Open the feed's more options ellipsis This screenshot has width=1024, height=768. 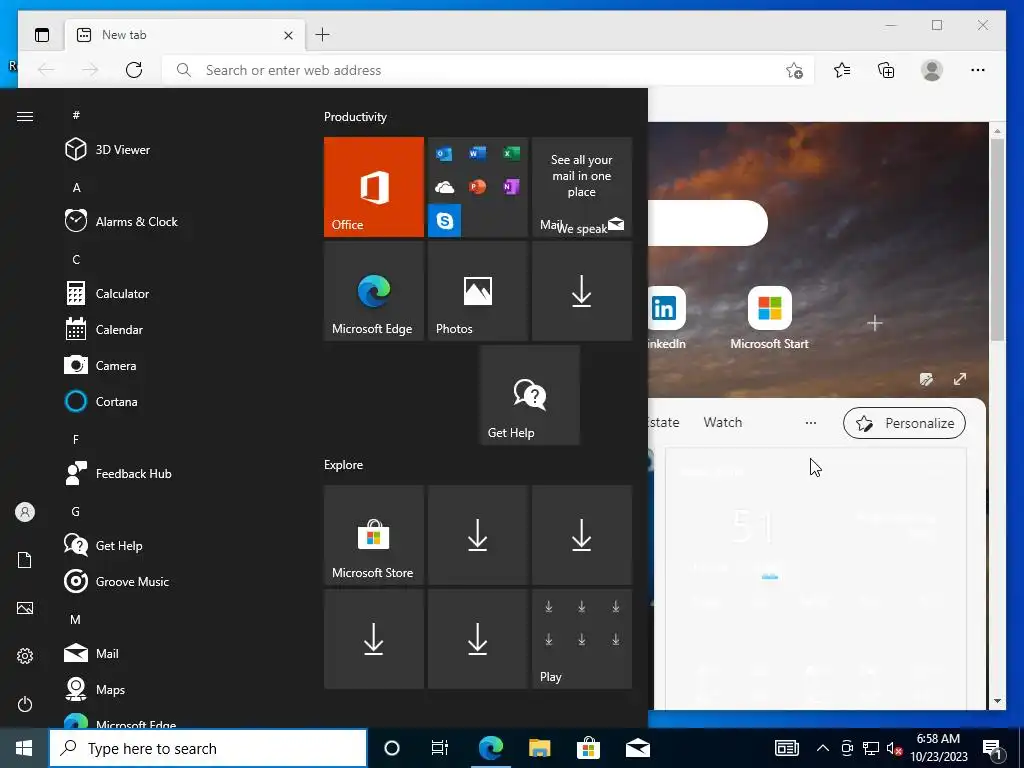tap(810, 423)
